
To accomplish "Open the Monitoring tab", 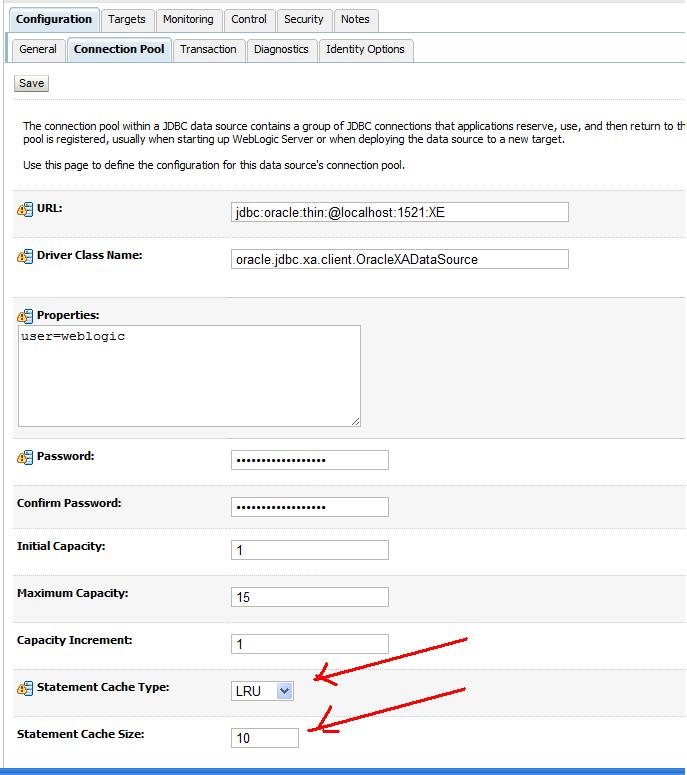I will (188, 20).
